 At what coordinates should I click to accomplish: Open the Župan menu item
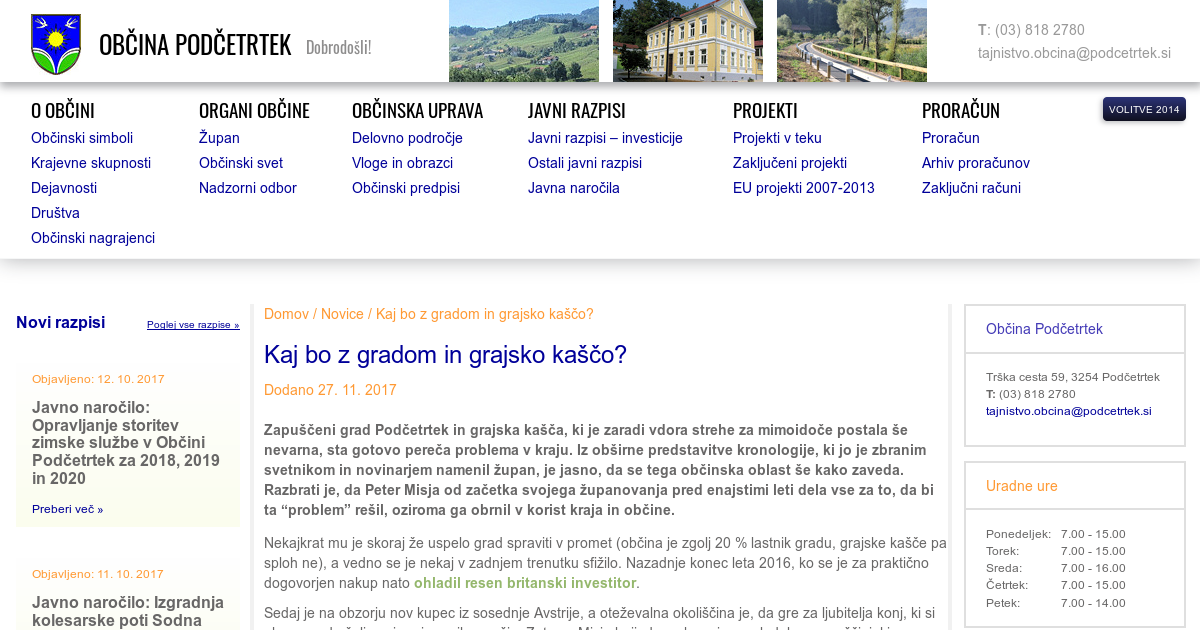pos(219,138)
